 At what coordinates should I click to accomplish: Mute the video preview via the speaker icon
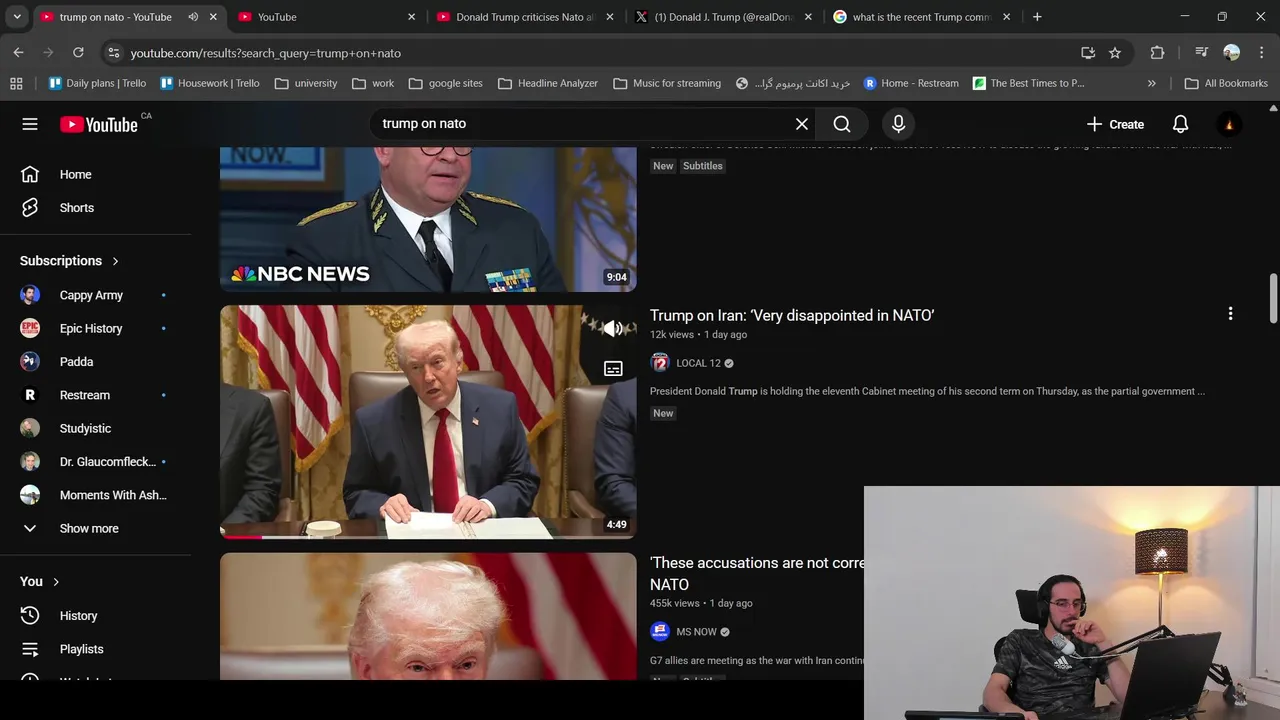[x=613, y=327]
